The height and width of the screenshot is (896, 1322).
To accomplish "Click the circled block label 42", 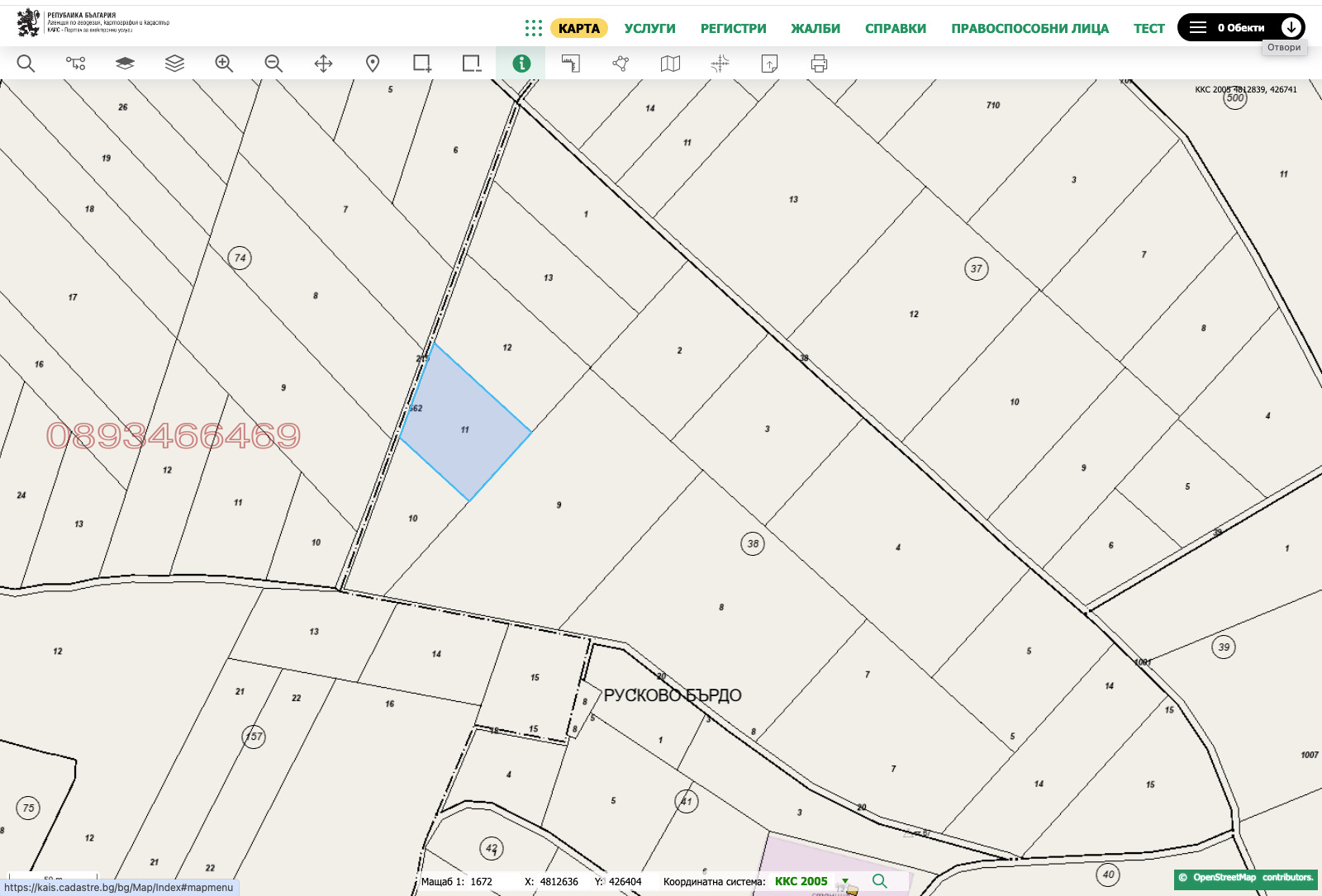I will tap(492, 848).
